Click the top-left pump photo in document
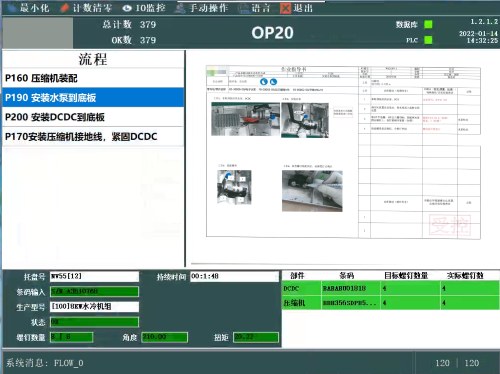Viewport: 500px width, 374px height. (x=245, y=119)
